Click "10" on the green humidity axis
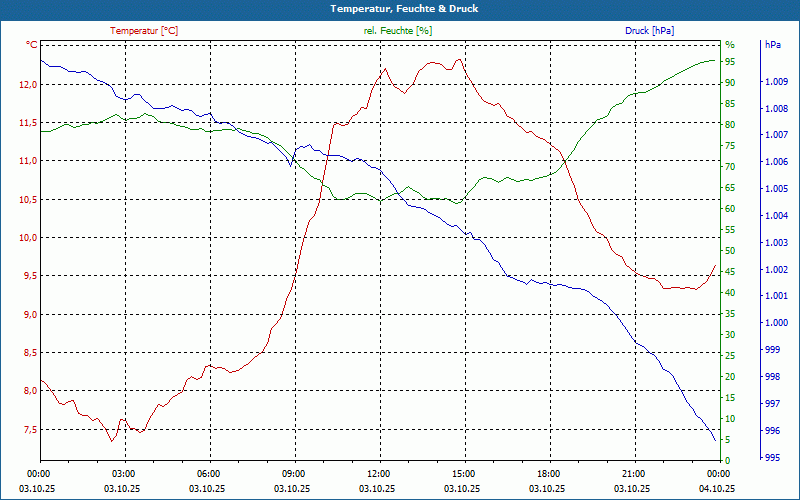The width and height of the screenshot is (800, 500). coord(730,419)
